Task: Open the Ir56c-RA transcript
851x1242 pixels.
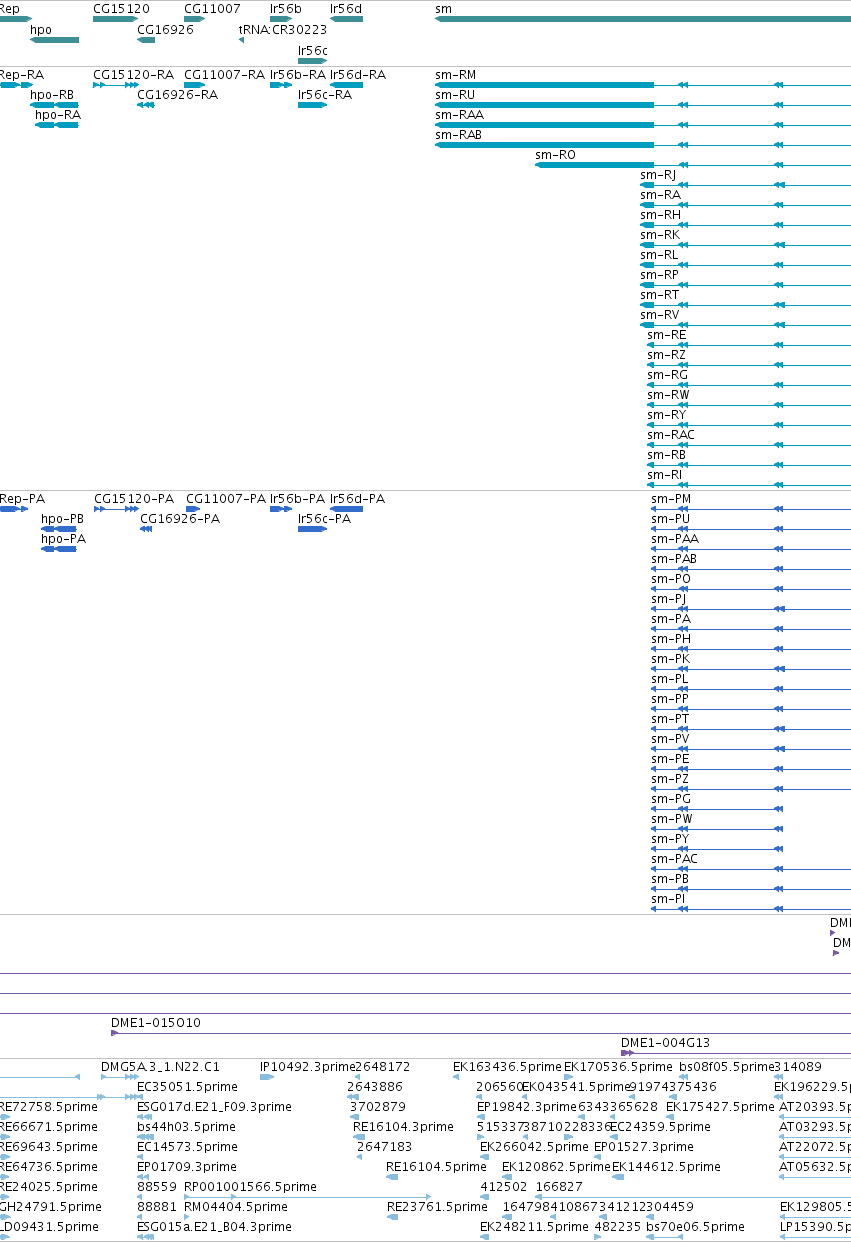Action: [x=312, y=105]
